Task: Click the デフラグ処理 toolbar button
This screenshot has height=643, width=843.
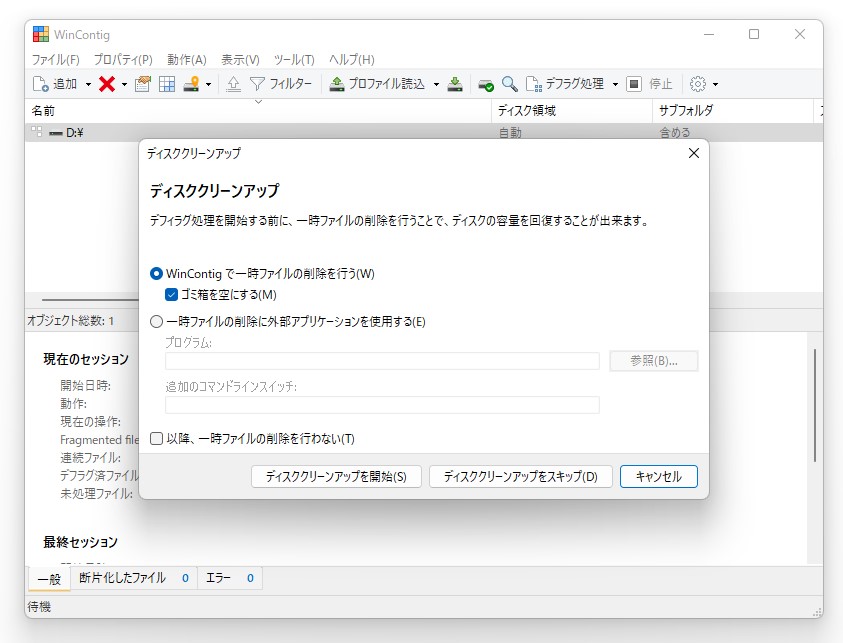Action: pos(565,84)
